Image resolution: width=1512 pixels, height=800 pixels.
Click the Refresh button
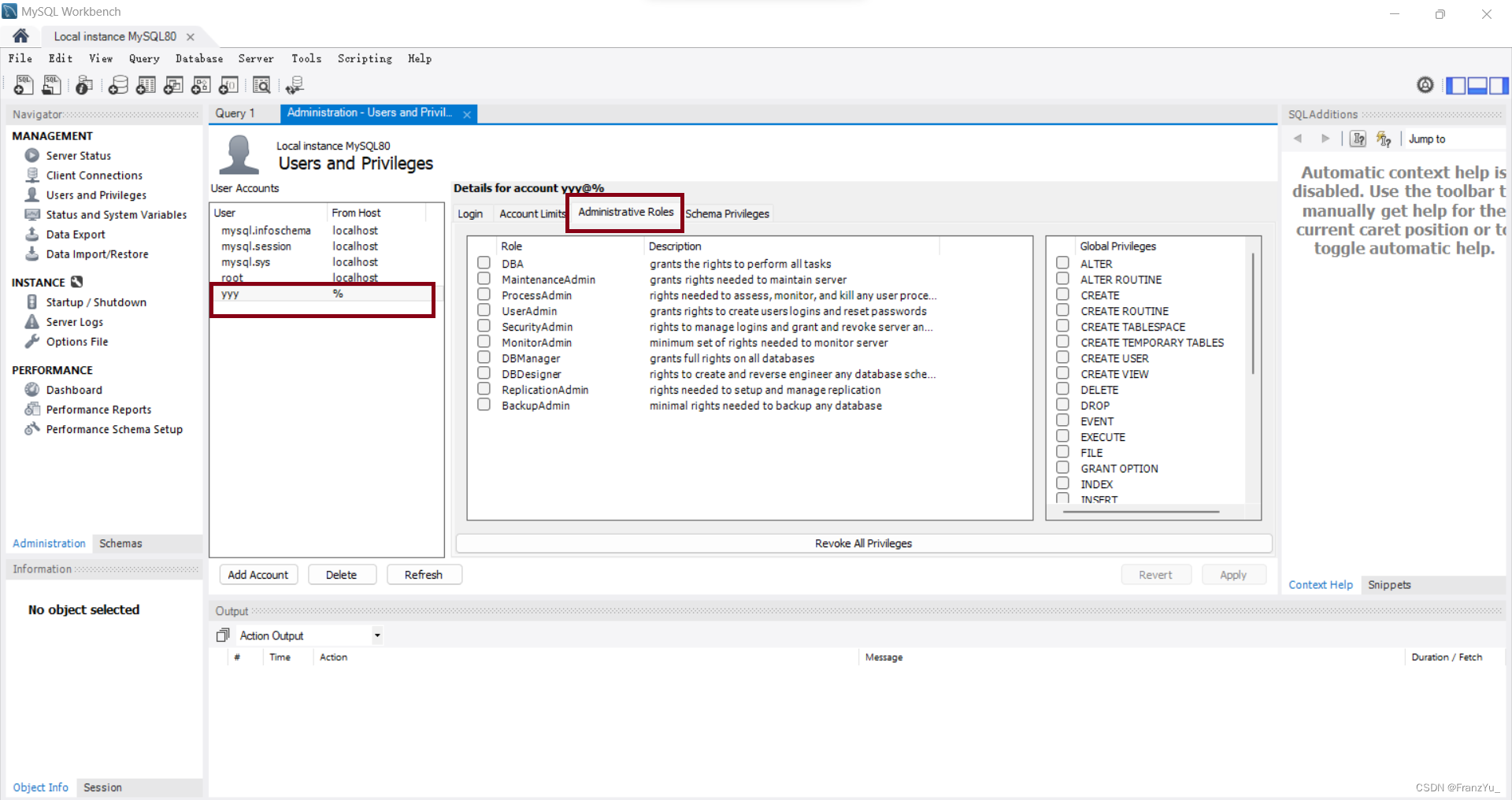tap(424, 575)
